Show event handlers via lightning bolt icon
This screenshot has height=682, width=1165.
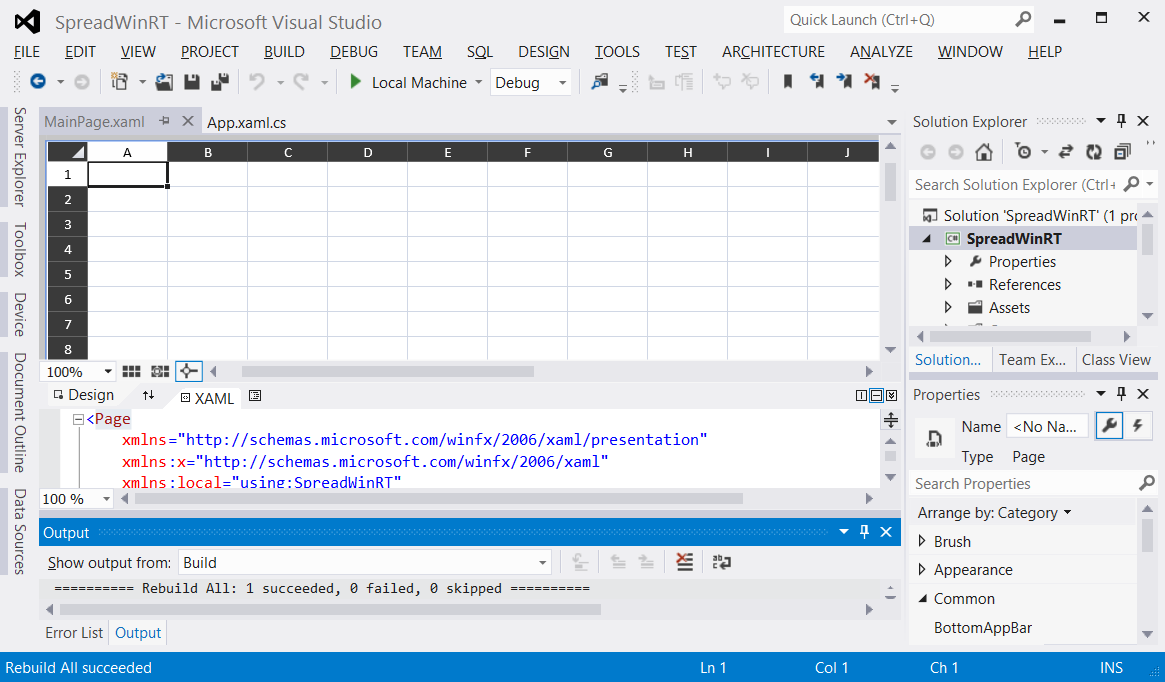1138,426
